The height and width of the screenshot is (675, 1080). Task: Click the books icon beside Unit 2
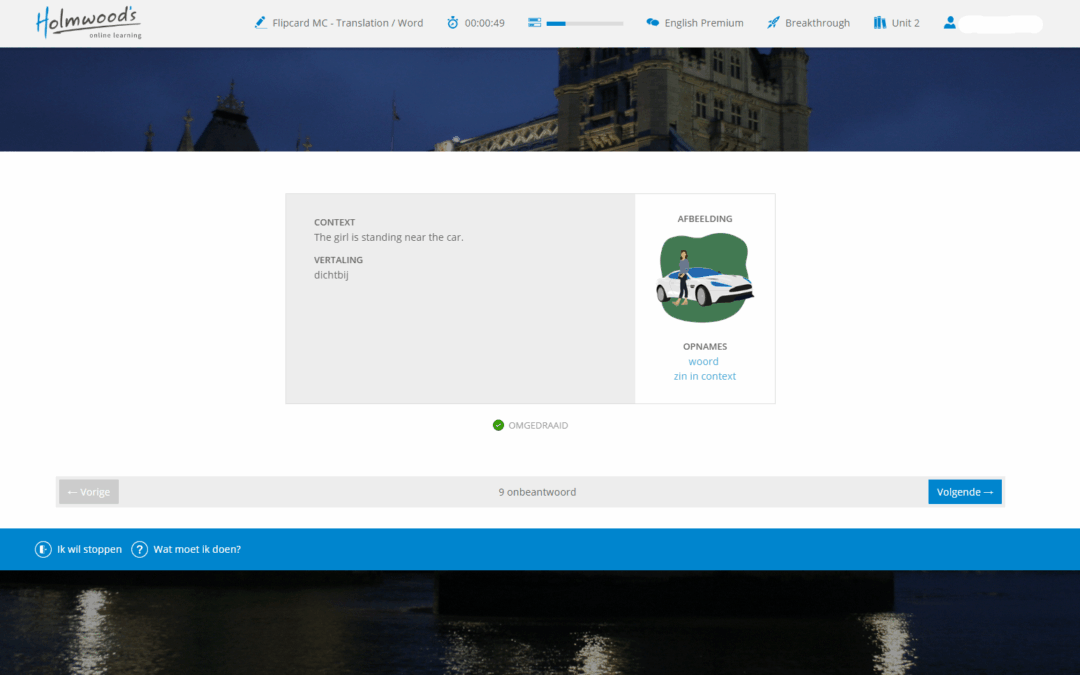[880, 23]
